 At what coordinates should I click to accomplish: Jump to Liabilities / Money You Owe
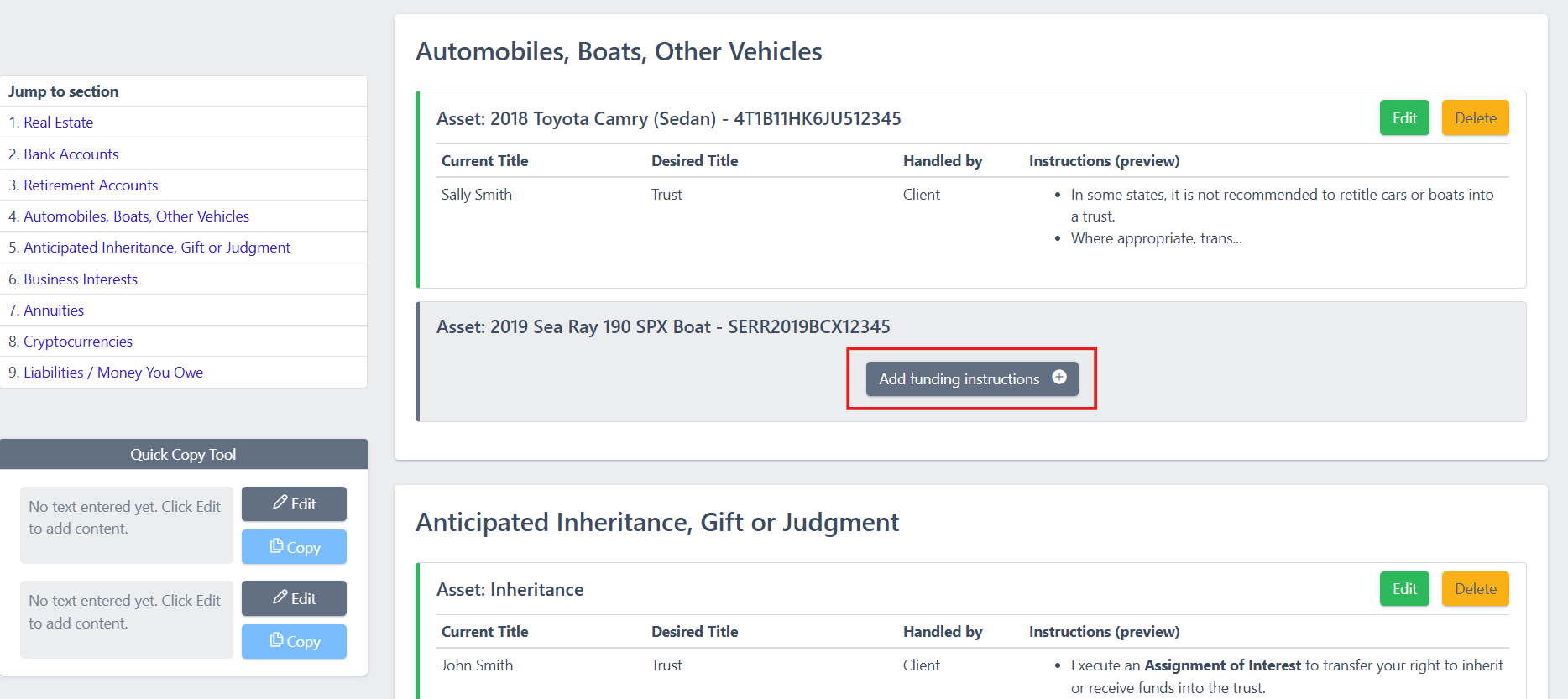coord(113,373)
